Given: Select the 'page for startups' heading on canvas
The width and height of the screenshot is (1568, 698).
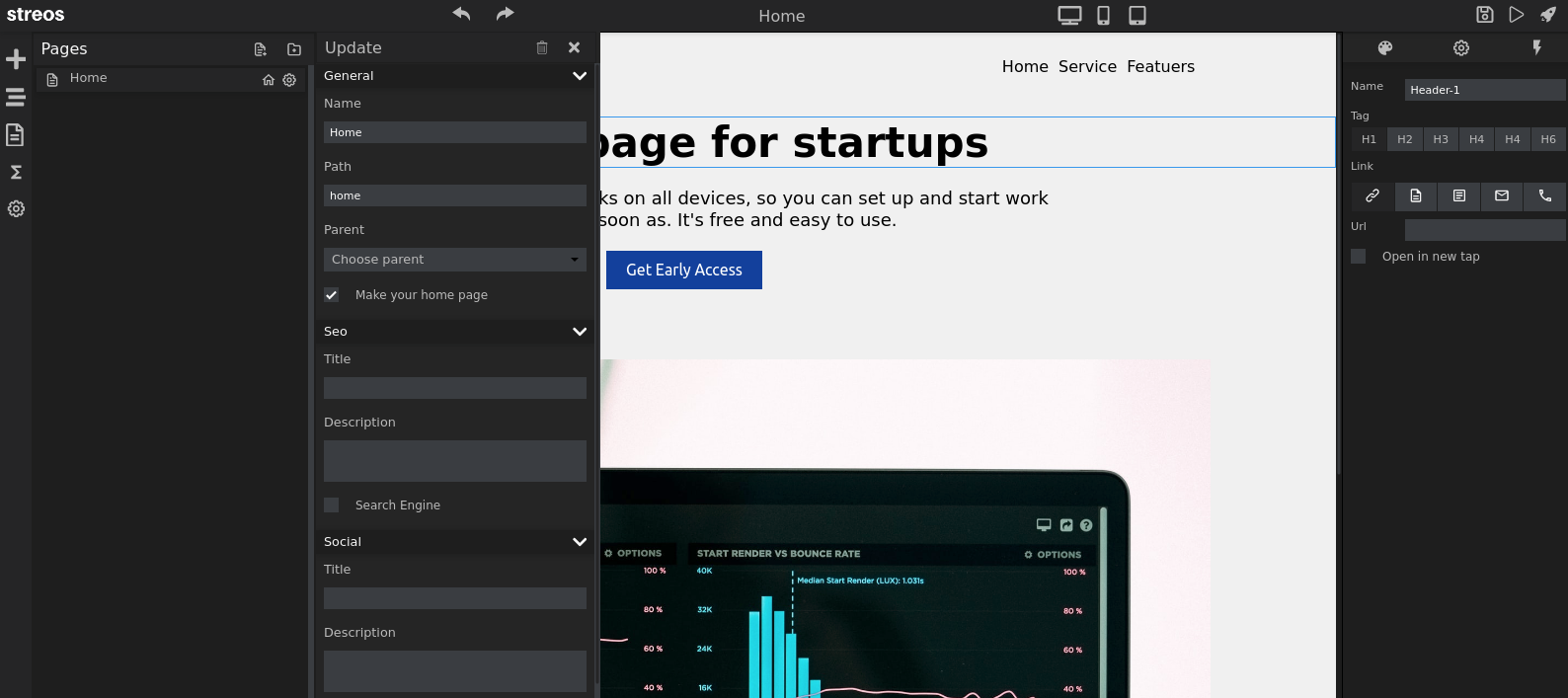Looking at the screenshot, I should [x=968, y=142].
